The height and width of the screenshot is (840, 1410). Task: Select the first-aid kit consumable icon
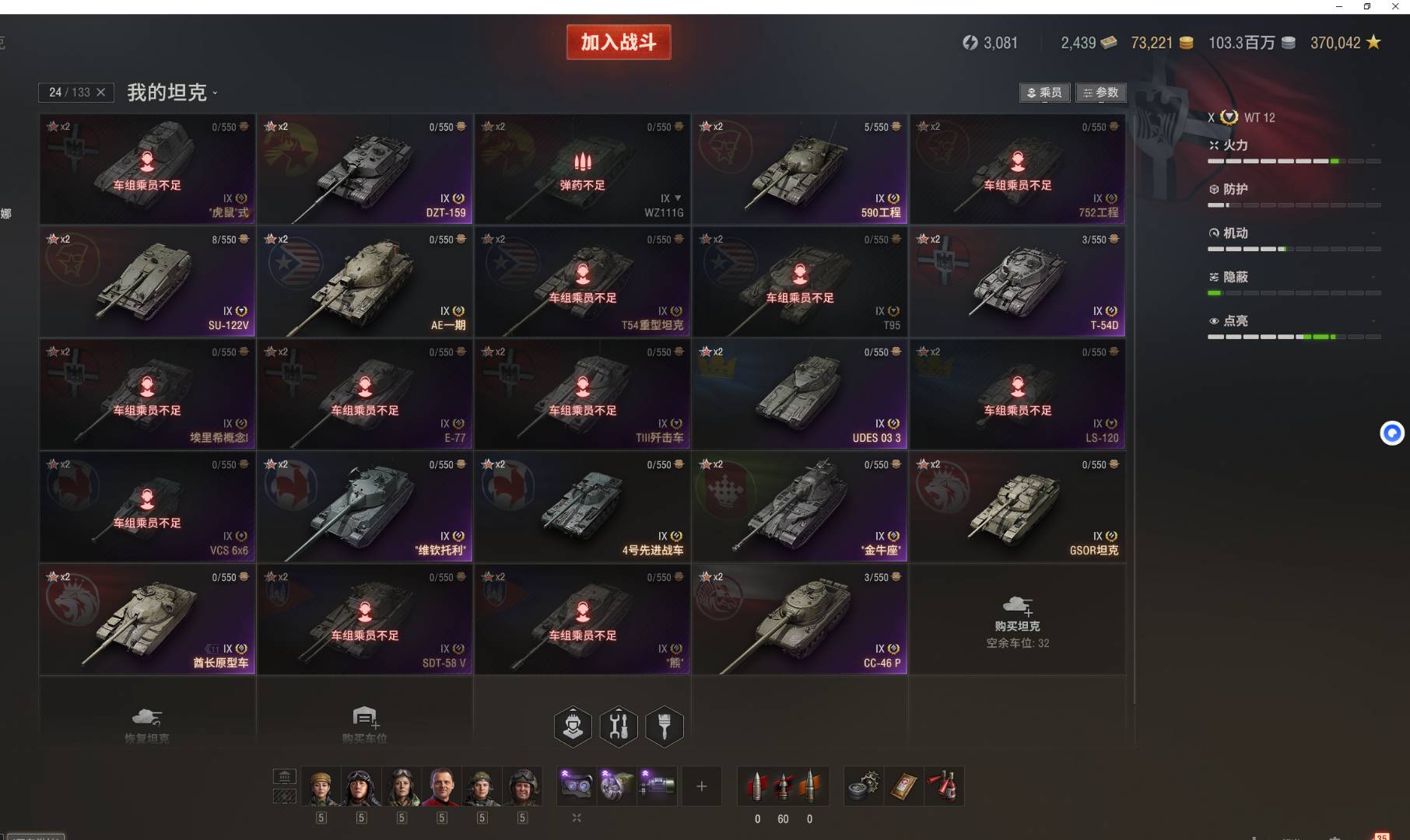(x=904, y=786)
